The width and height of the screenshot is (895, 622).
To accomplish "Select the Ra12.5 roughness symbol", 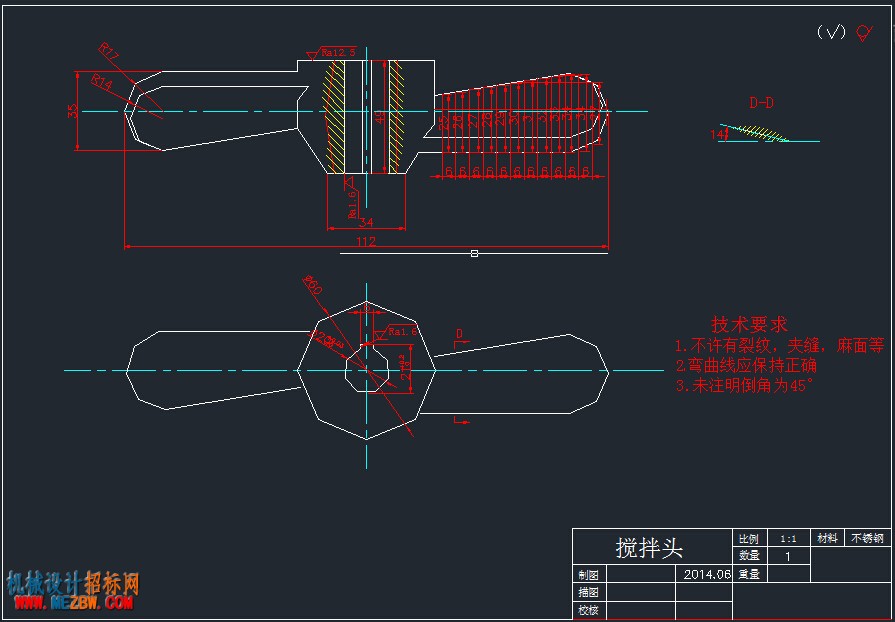I will 332,52.
